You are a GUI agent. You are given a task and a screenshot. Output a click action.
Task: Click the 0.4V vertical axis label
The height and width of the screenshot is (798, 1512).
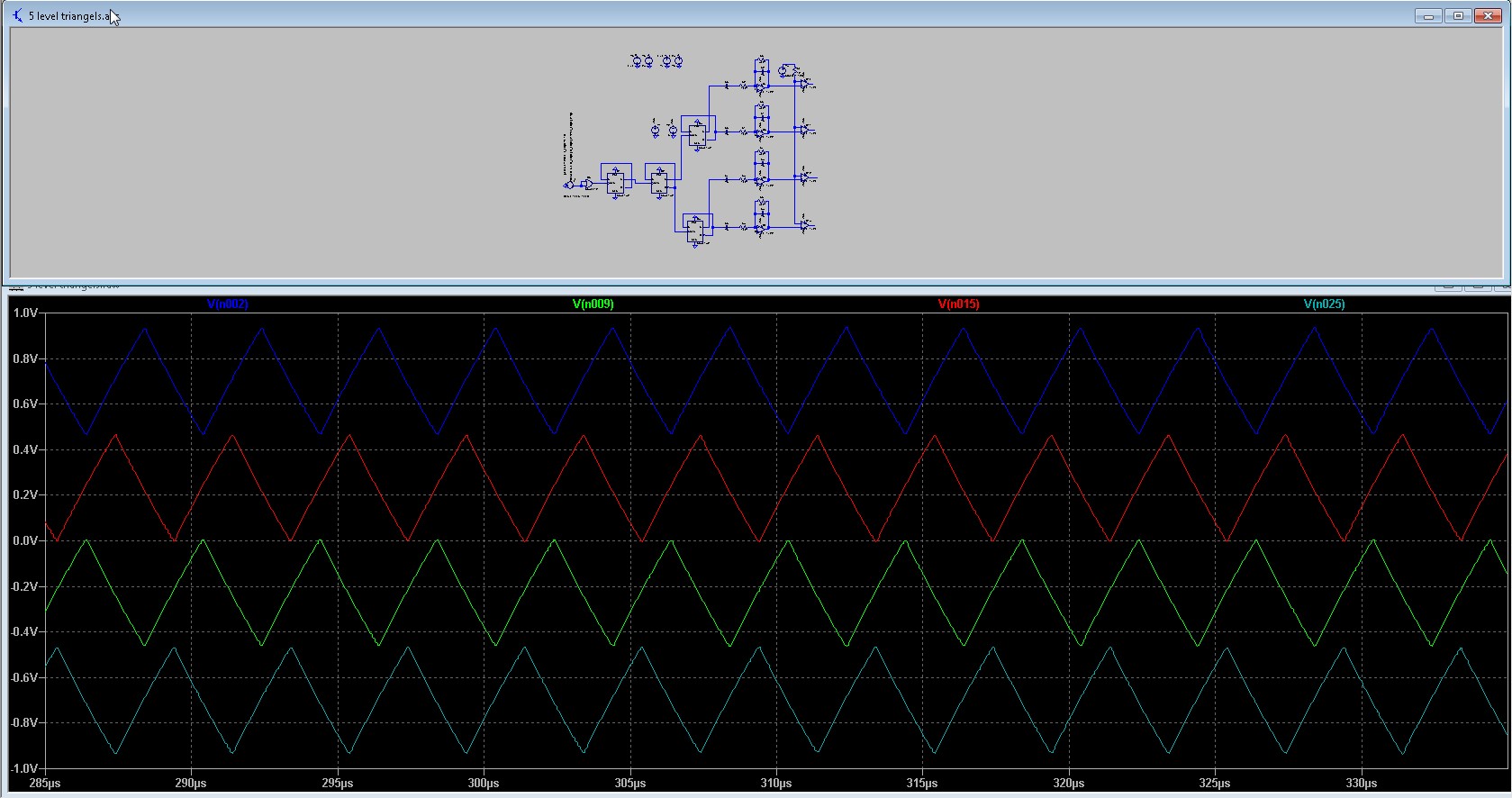click(24, 450)
